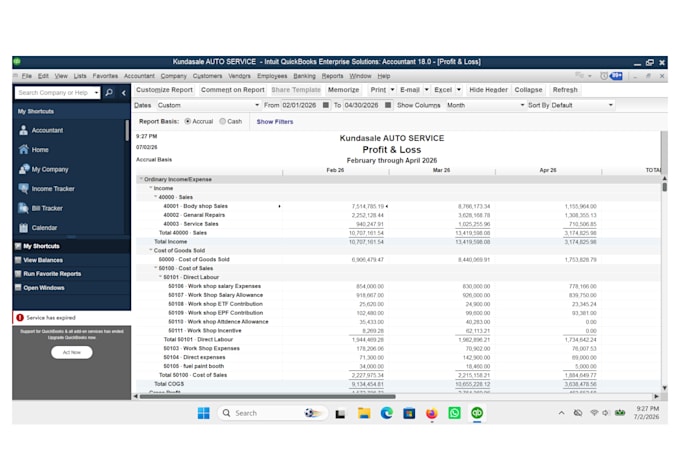Open Calendar shortcut icon

tap(23, 227)
